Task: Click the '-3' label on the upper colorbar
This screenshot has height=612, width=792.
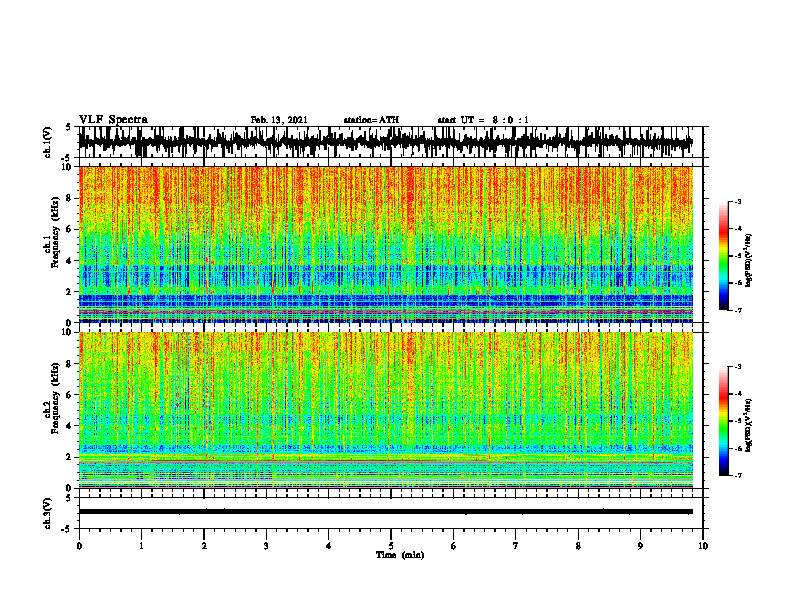Action: pos(738,202)
